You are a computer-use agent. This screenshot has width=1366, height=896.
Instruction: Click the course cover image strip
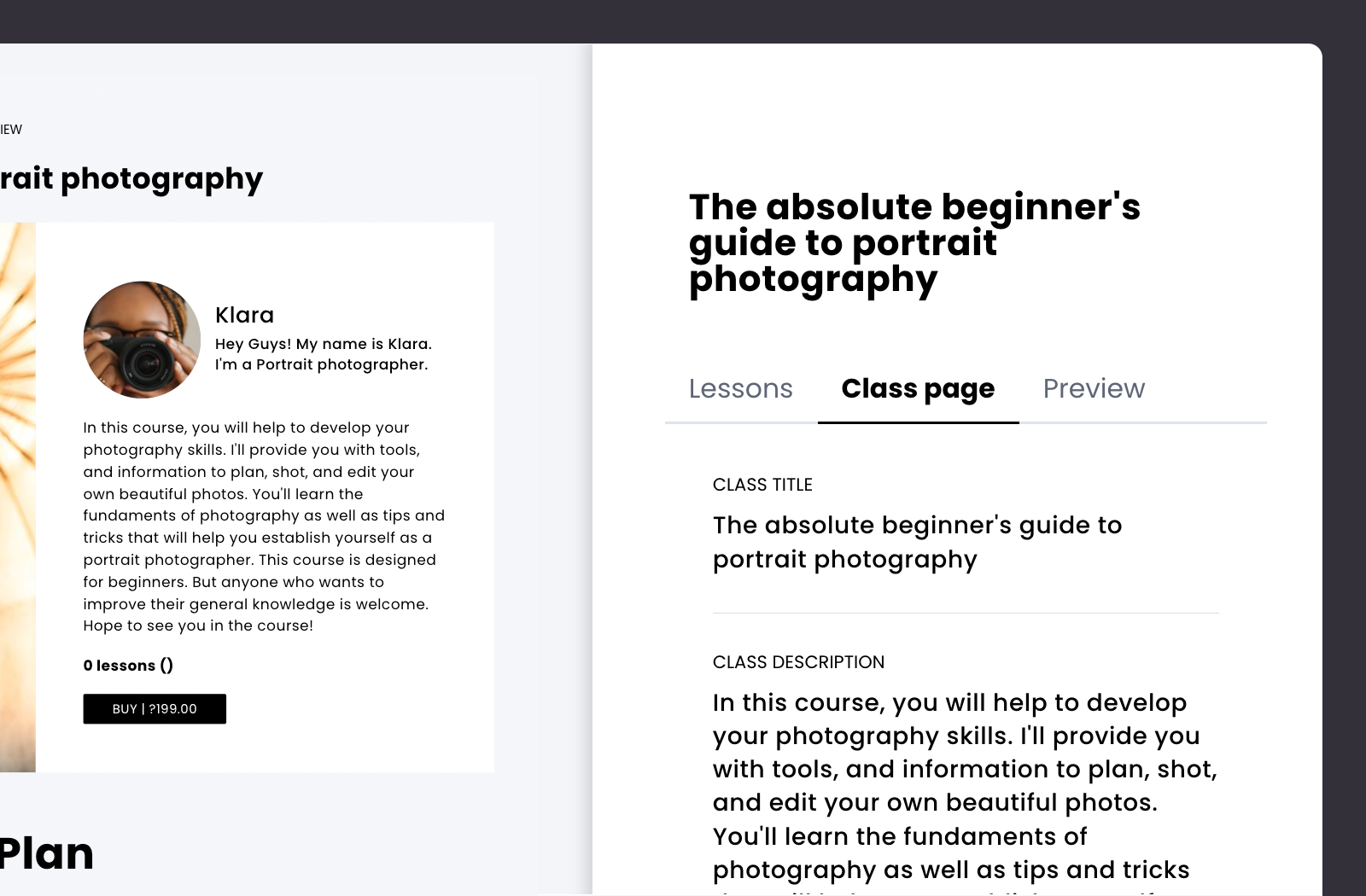[17, 497]
